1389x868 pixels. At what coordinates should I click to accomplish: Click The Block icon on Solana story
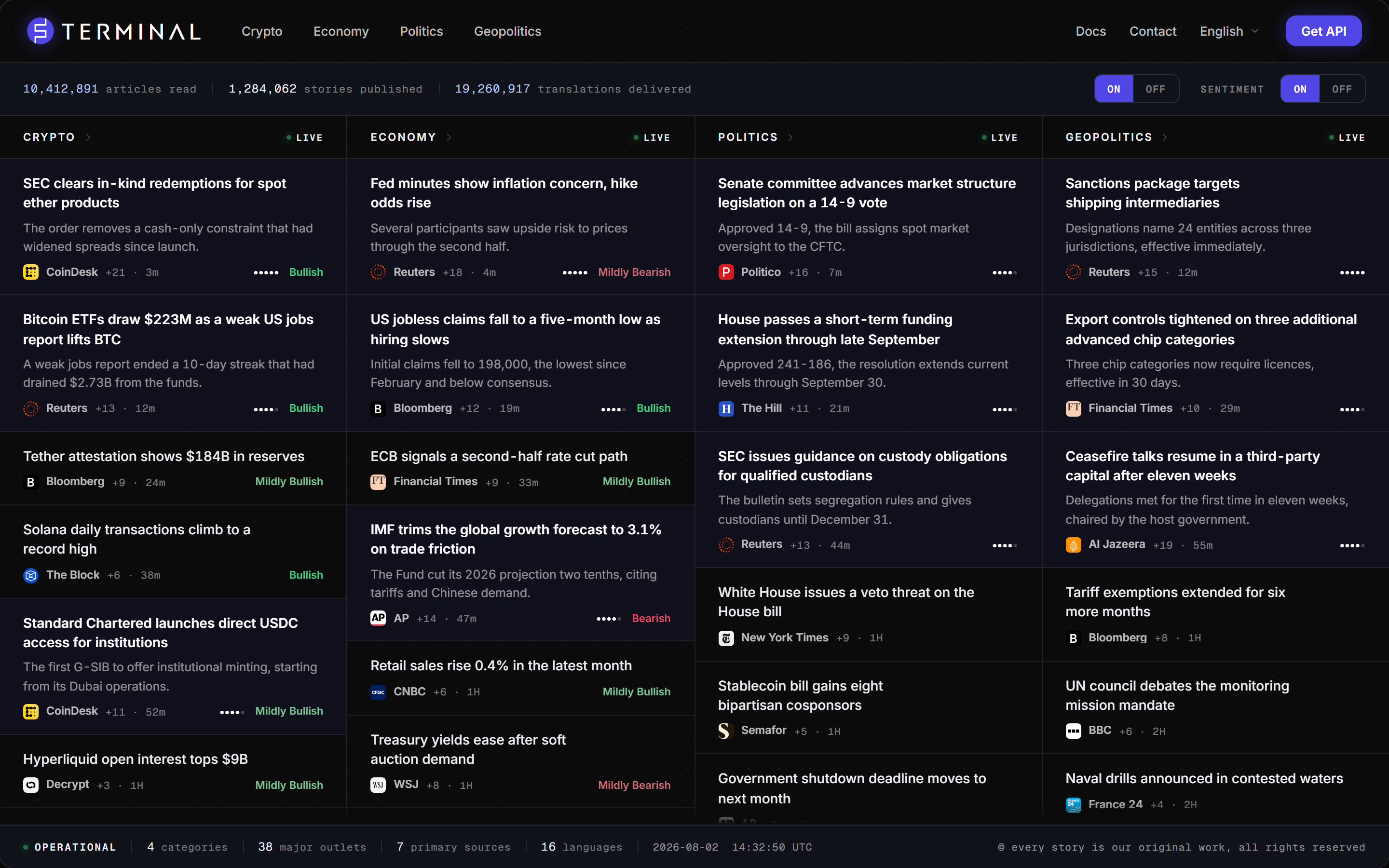coord(31,575)
